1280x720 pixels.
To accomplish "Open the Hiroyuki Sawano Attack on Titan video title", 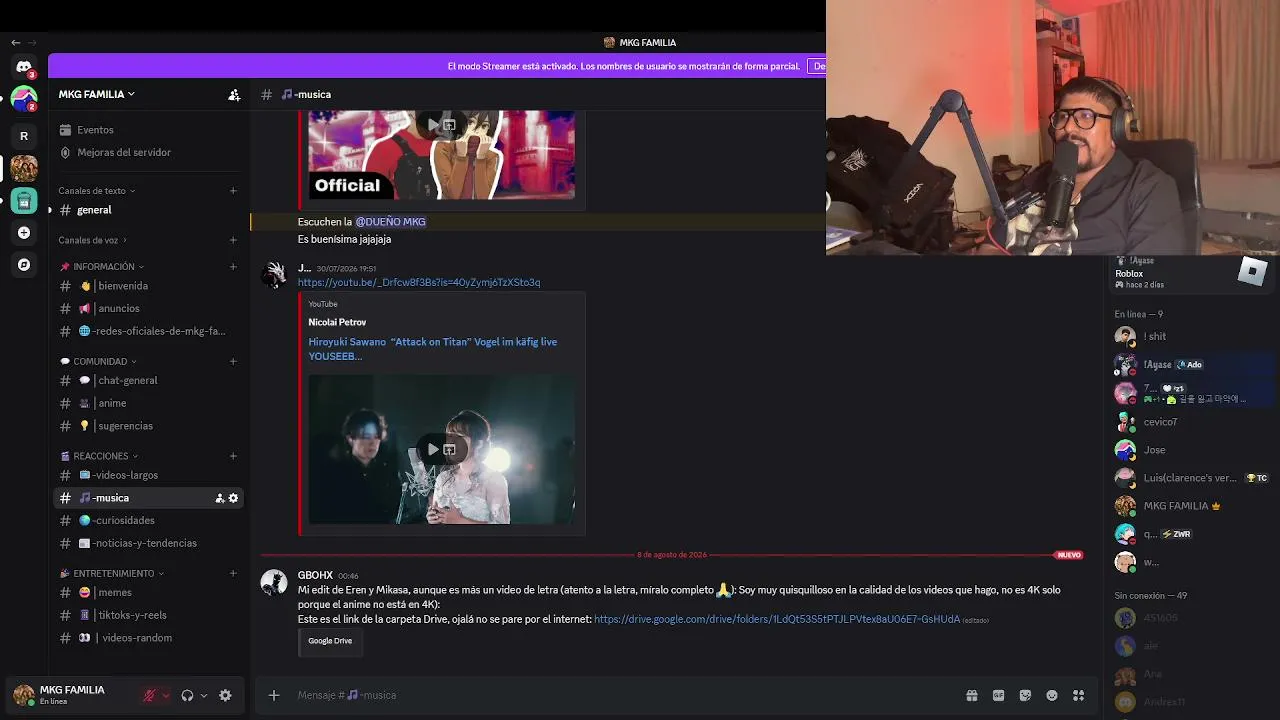I will [432, 349].
